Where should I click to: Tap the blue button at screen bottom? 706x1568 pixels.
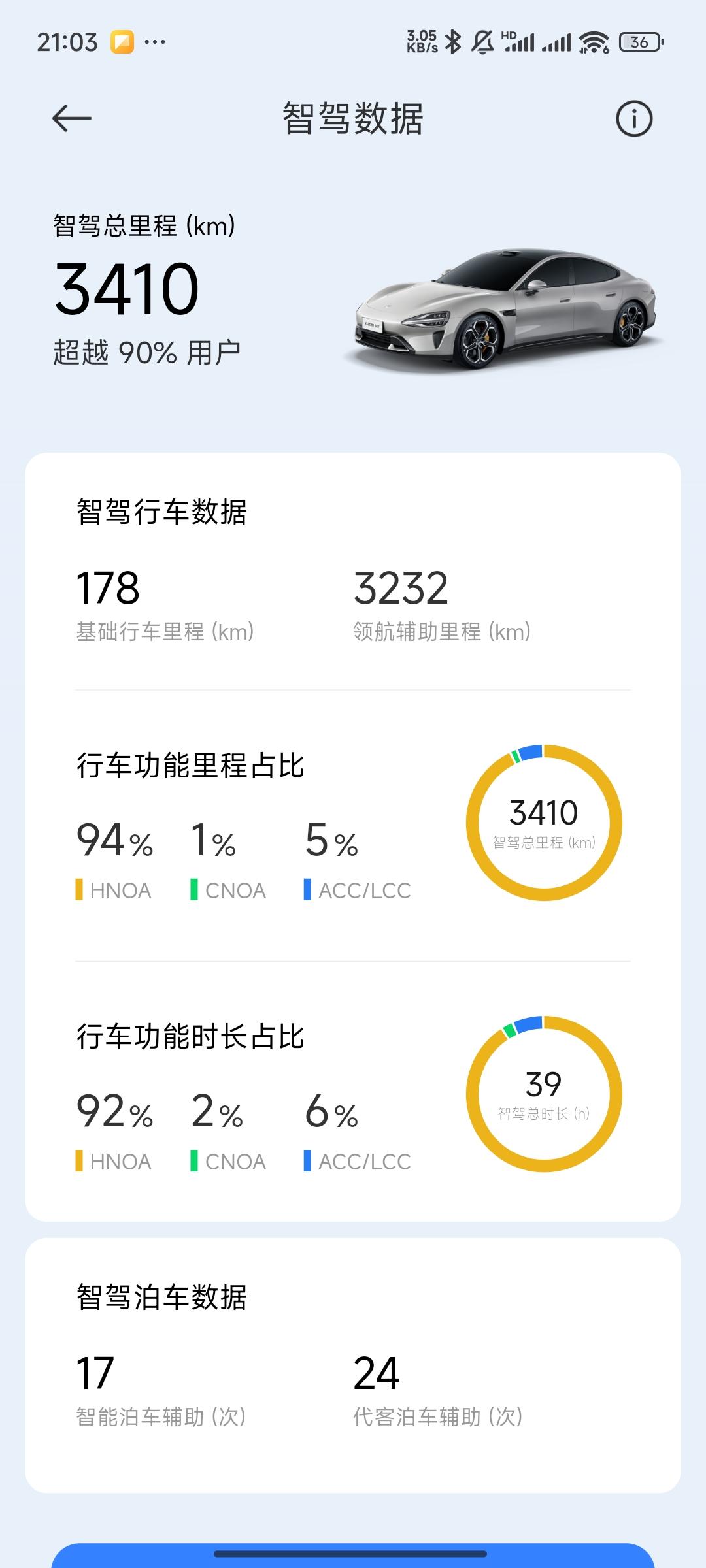tap(353, 1556)
